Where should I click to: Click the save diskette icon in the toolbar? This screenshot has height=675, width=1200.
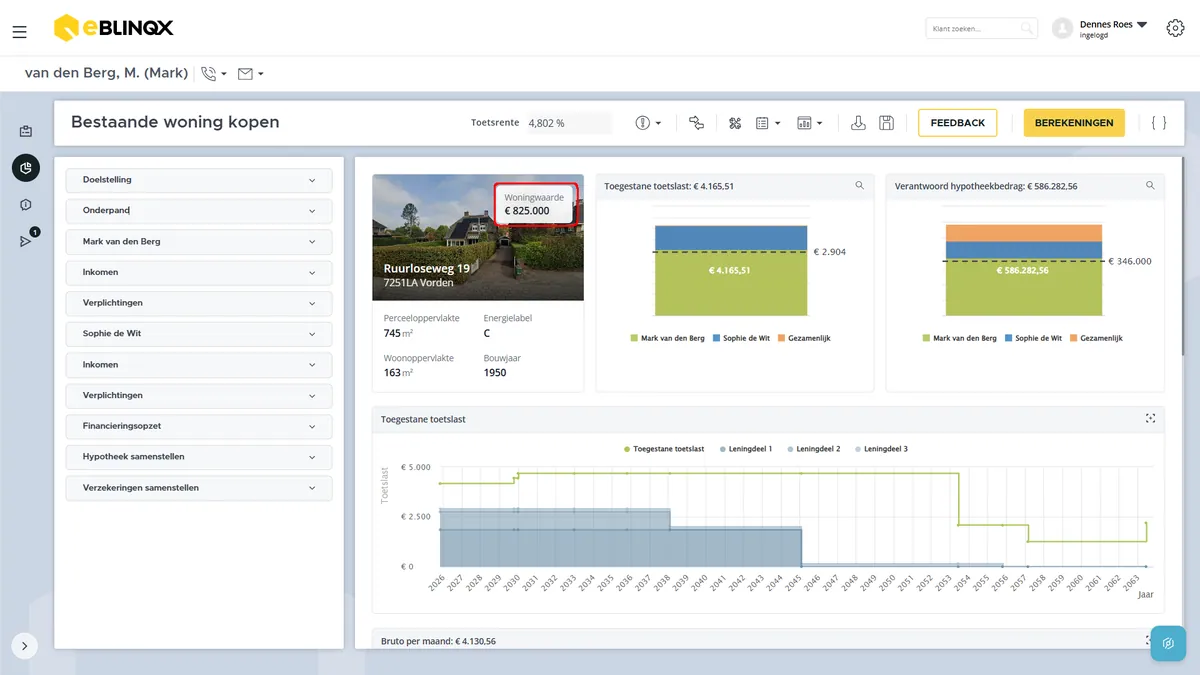click(x=886, y=123)
